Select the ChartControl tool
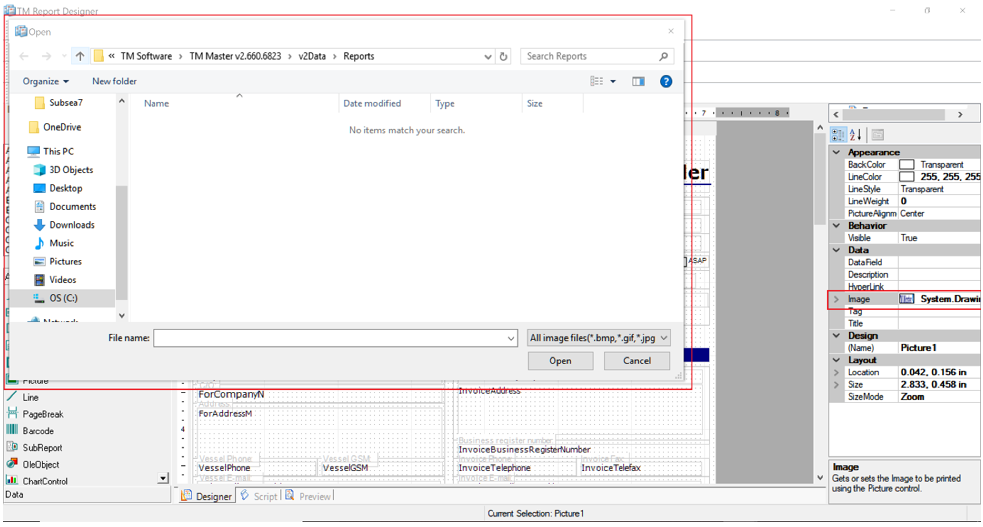 point(45,481)
